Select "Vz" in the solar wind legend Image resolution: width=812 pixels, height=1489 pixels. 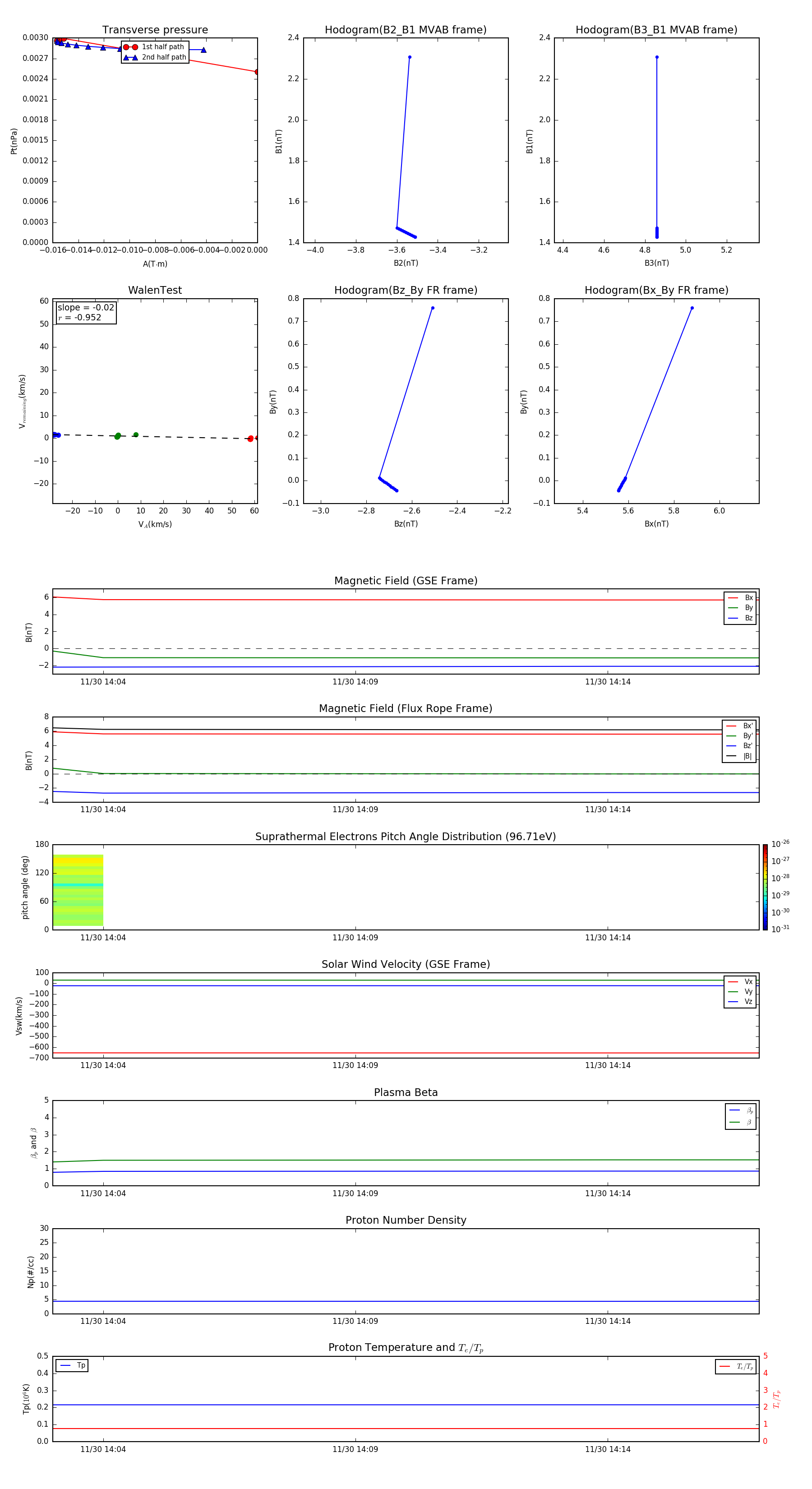tap(740, 1002)
